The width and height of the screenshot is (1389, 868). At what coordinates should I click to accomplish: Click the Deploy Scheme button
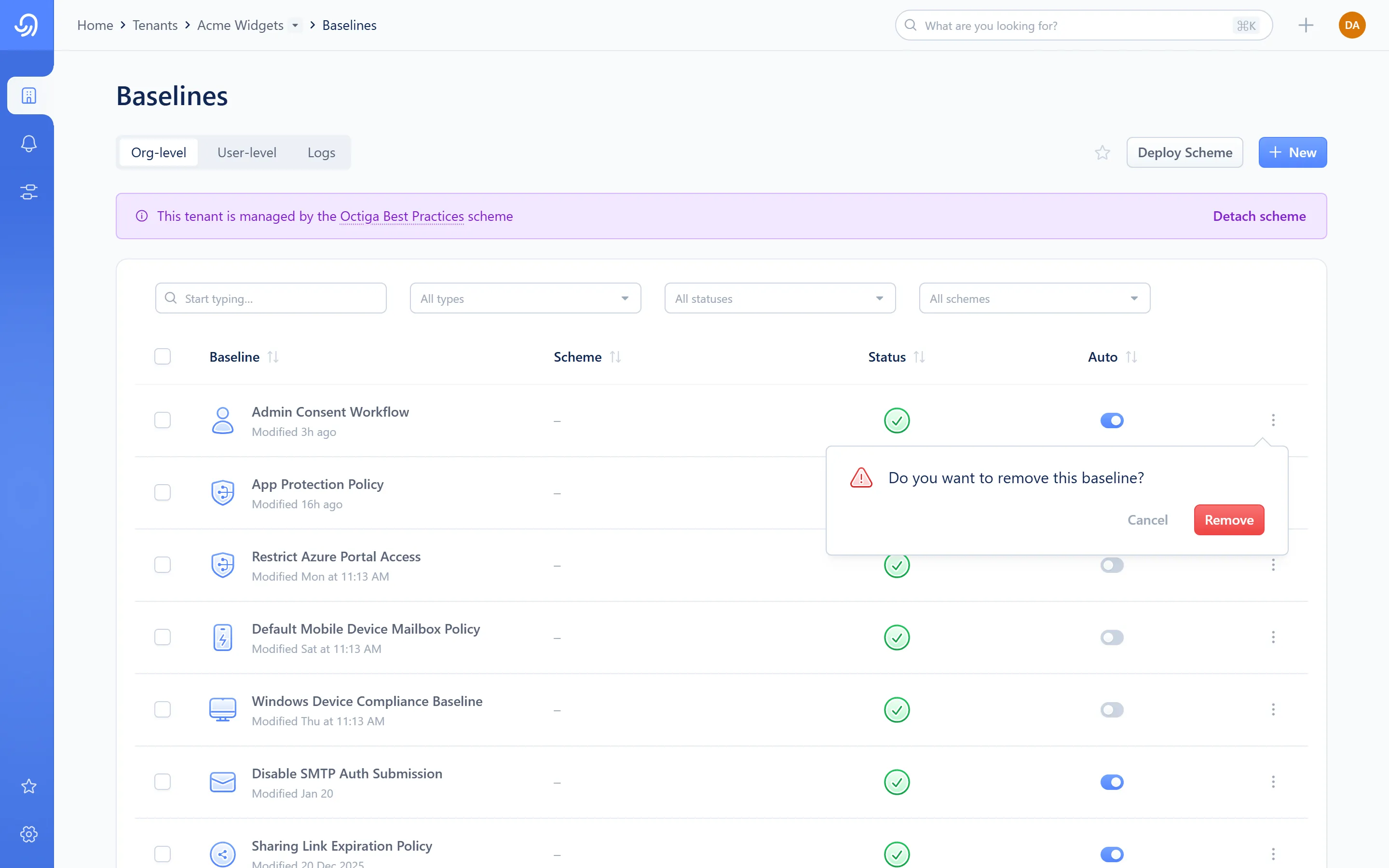1185,153
